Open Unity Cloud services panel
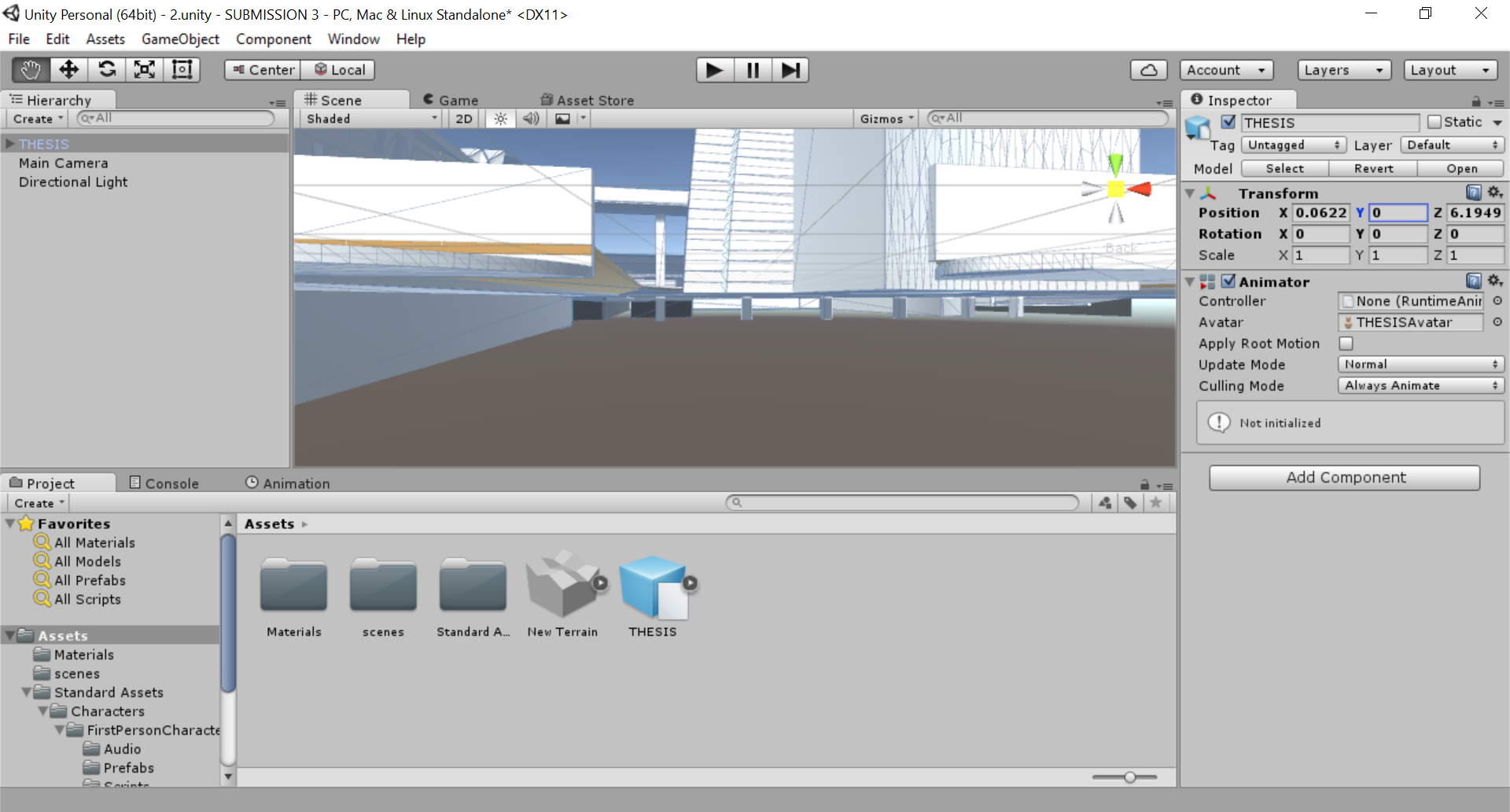Viewport: 1510px width, 812px height. tap(1148, 69)
